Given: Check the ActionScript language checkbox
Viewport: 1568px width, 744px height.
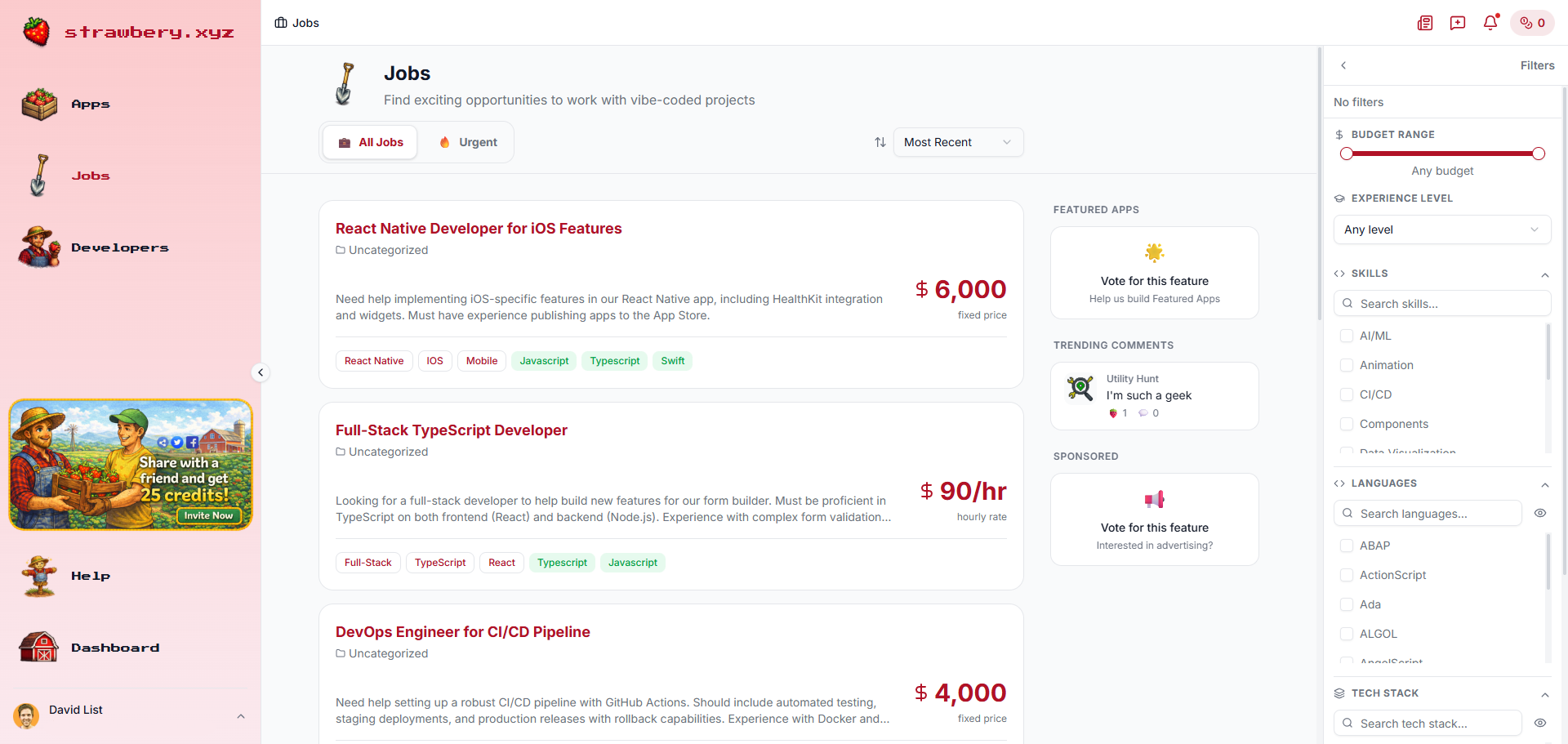Looking at the screenshot, I should [x=1347, y=575].
